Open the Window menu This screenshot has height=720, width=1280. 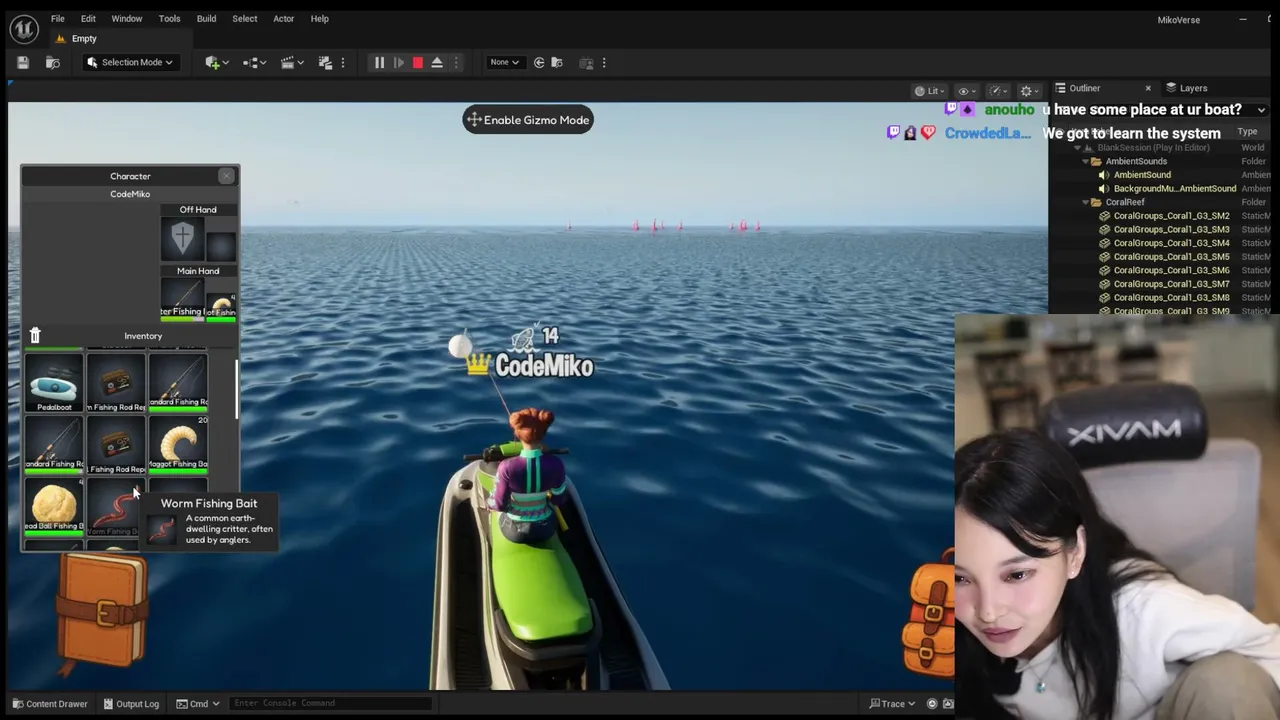pyautogui.click(x=126, y=19)
